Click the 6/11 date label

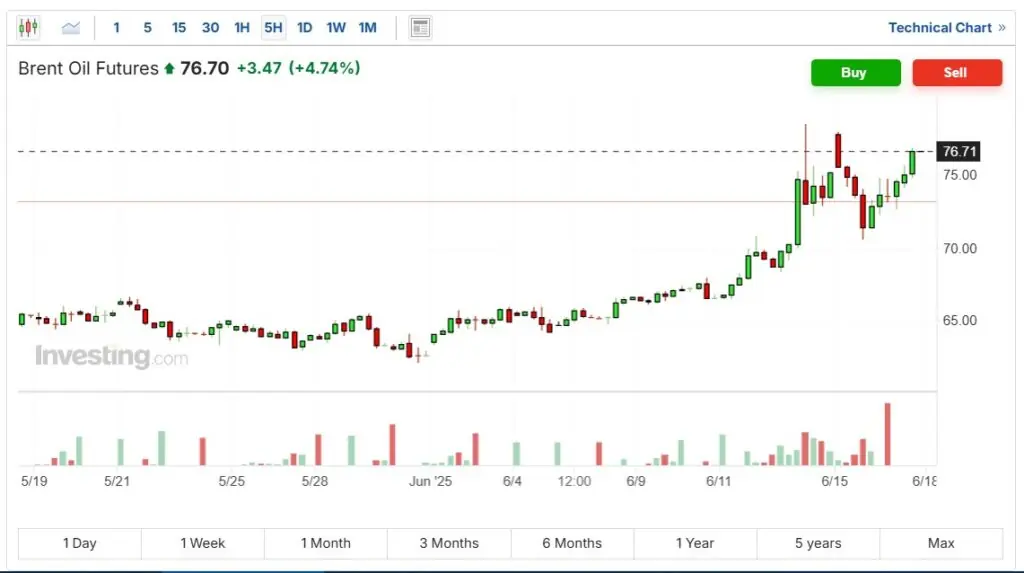click(718, 482)
